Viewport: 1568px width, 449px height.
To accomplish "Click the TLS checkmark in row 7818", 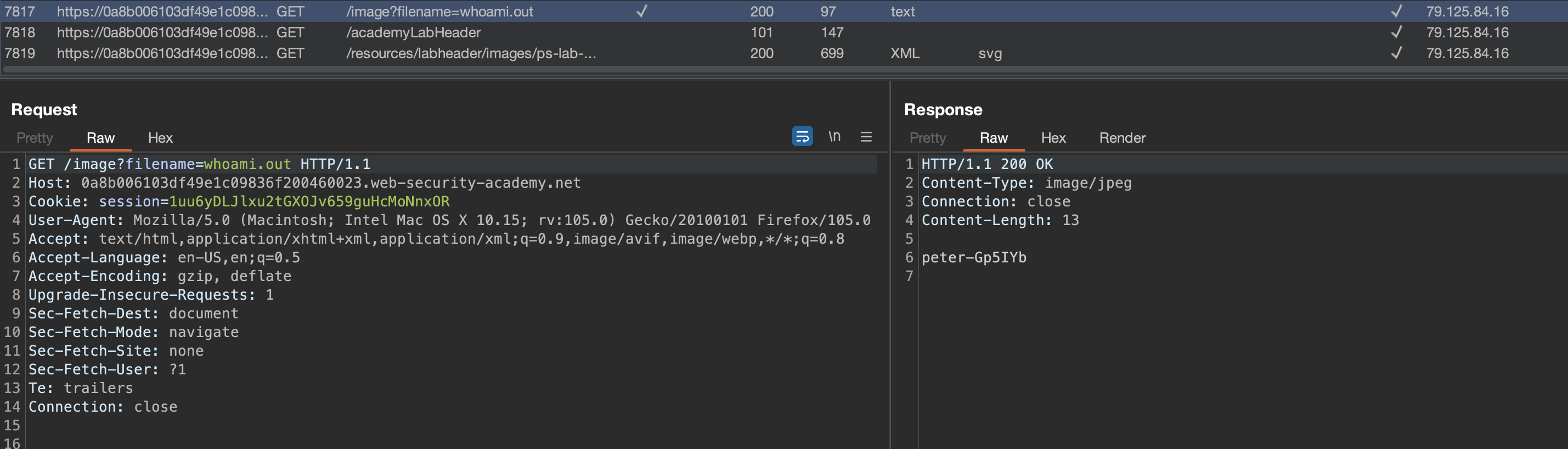I will [x=1396, y=32].
